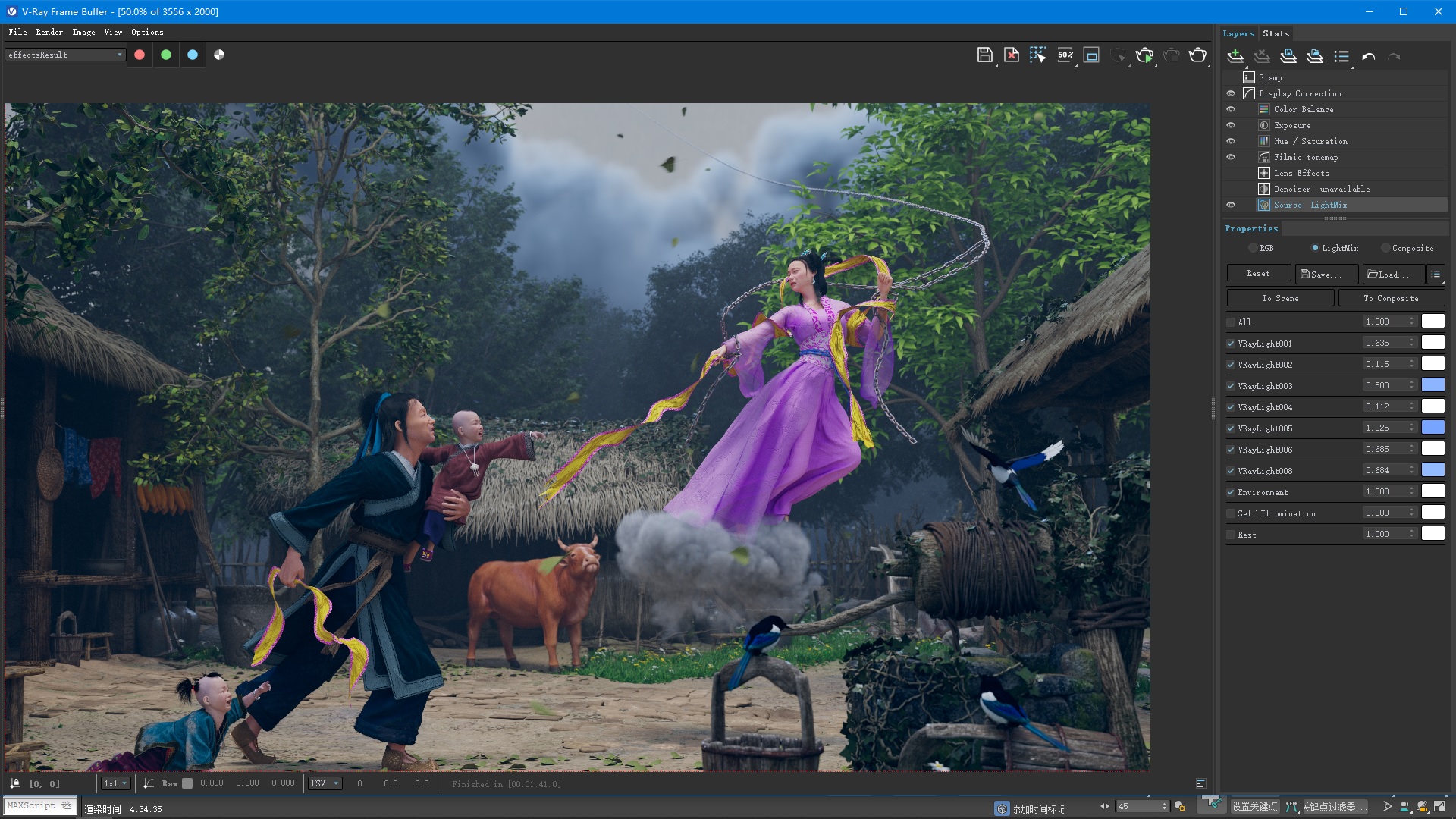
Task: Click the save image icon
Action: [984, 55]
